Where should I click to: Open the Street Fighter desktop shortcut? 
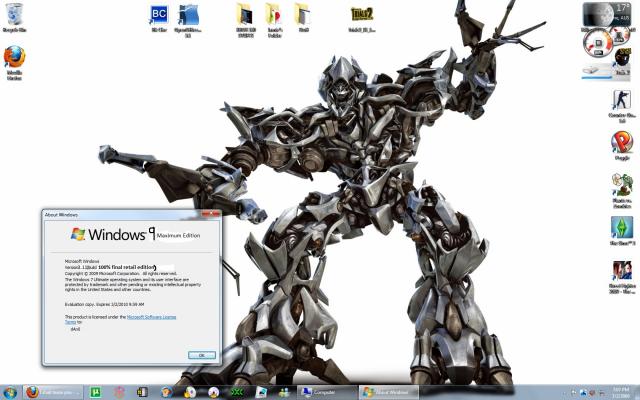[622, 277]
